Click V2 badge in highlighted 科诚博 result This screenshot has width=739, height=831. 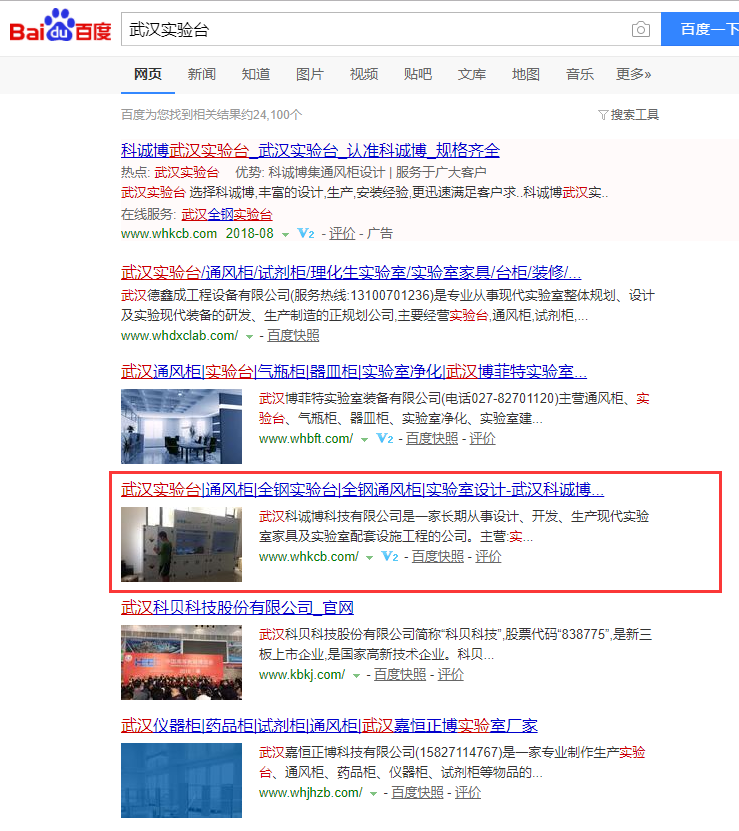(390, 557)
